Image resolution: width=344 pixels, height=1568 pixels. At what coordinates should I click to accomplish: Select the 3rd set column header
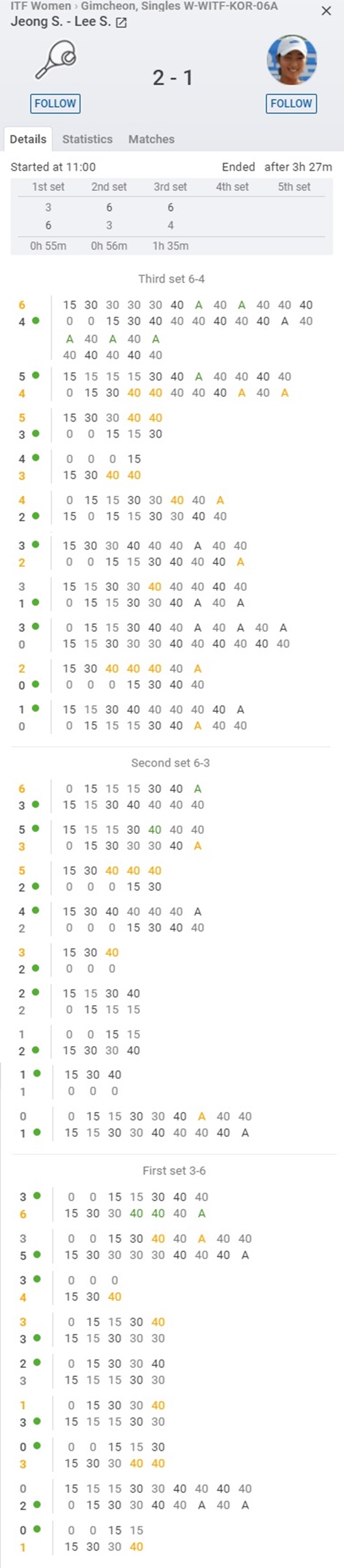170,187
